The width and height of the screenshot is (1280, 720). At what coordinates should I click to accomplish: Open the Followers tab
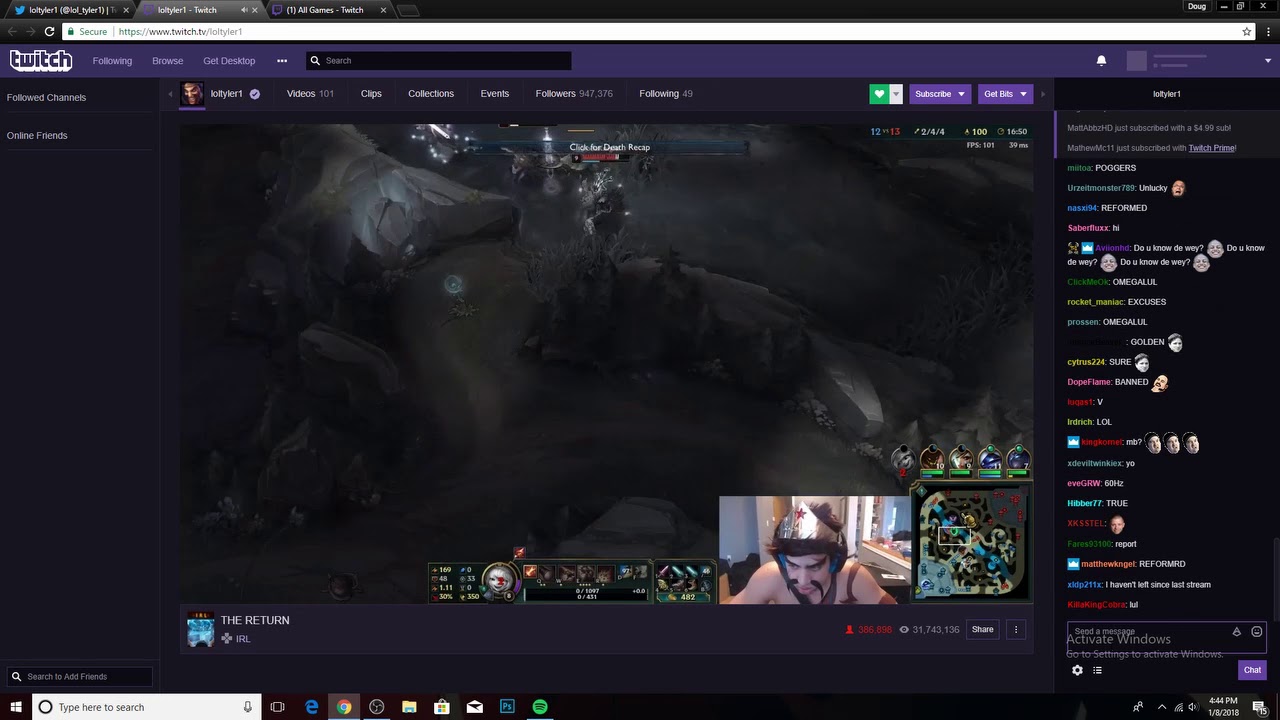pos(574,94)
